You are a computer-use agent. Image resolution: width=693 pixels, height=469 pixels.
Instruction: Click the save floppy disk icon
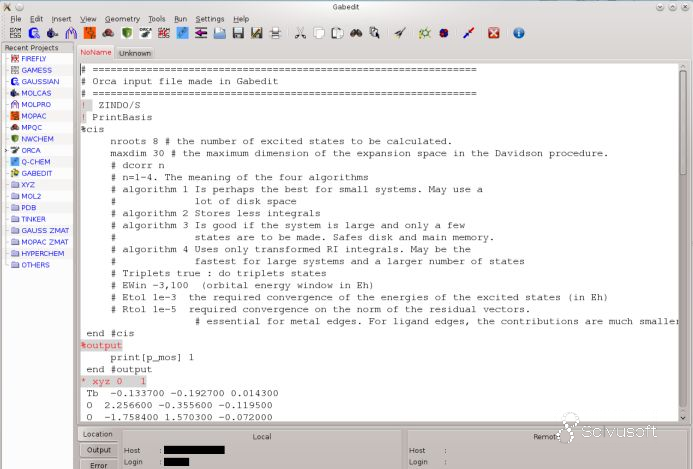238,33
